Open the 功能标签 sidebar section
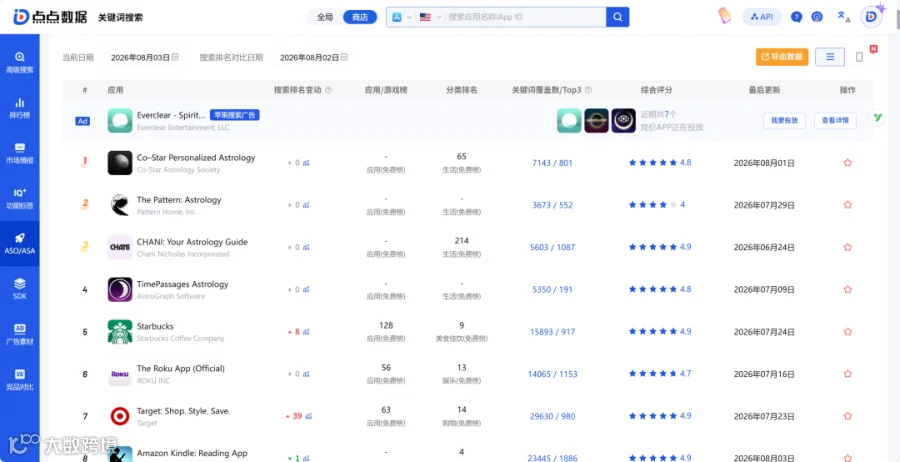The image size is (900, 462). (20, 198)
